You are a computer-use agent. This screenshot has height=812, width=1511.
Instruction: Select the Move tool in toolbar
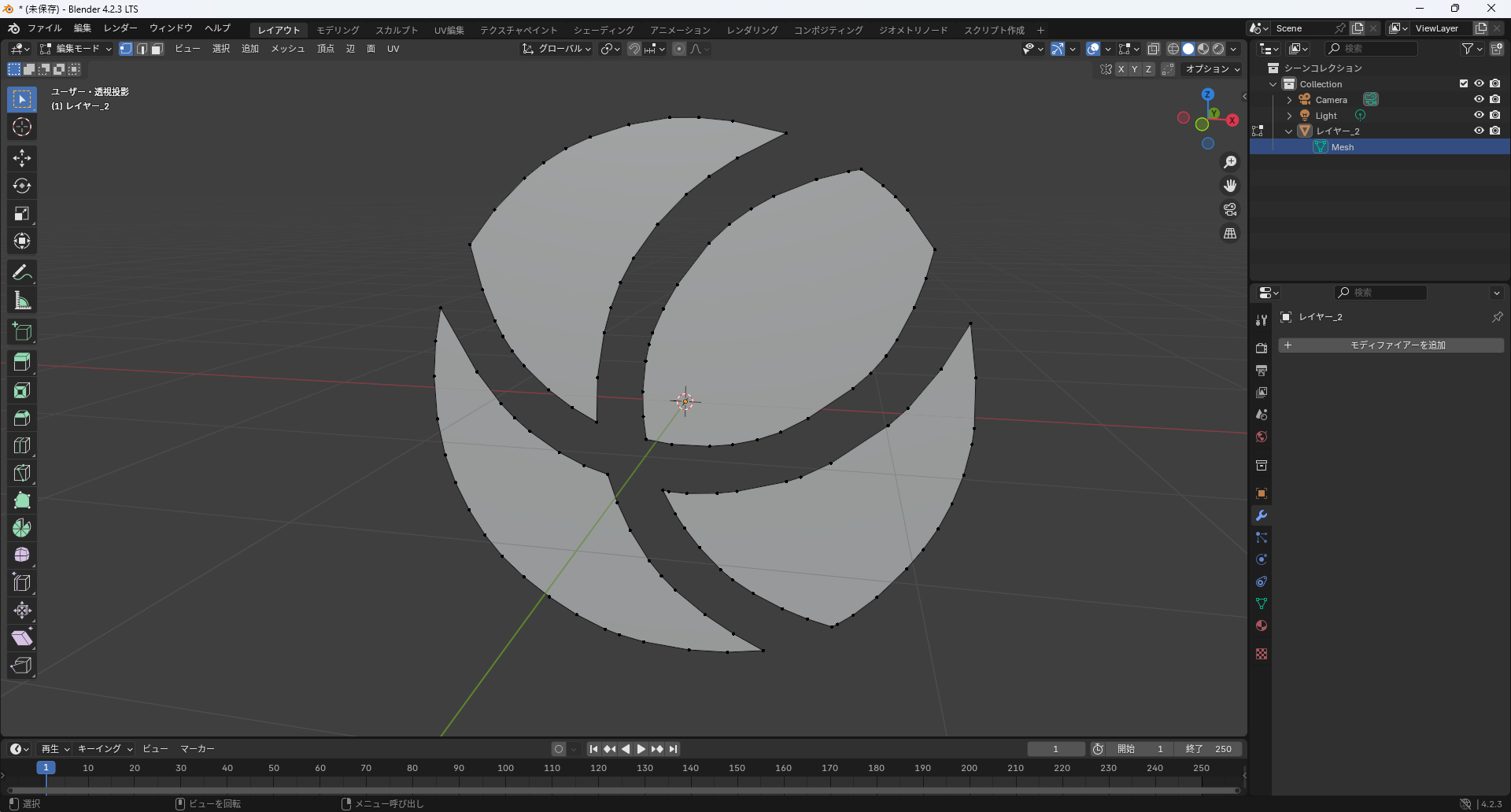tap(22, 158)
